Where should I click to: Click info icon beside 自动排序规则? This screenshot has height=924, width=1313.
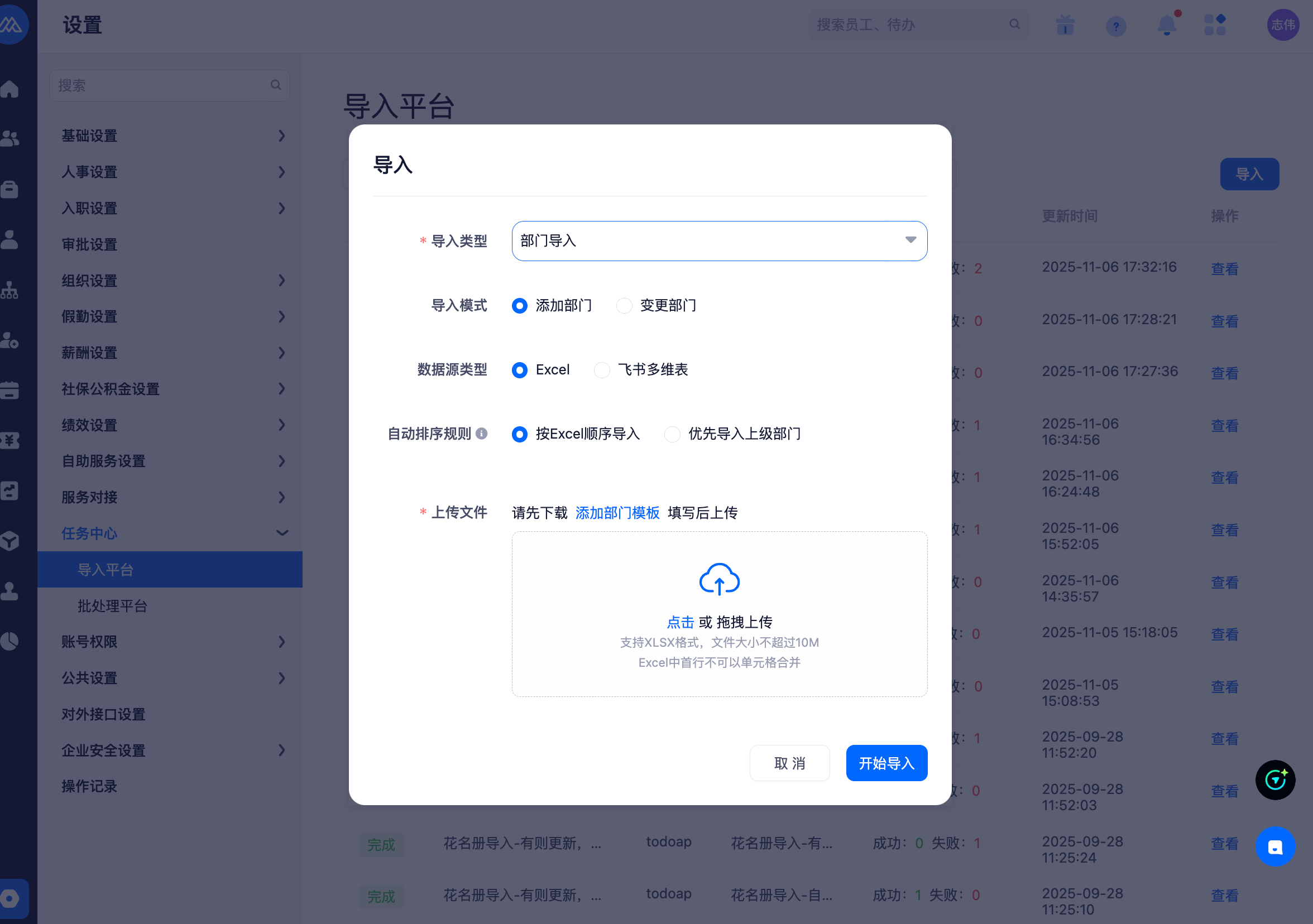point(482,434)
